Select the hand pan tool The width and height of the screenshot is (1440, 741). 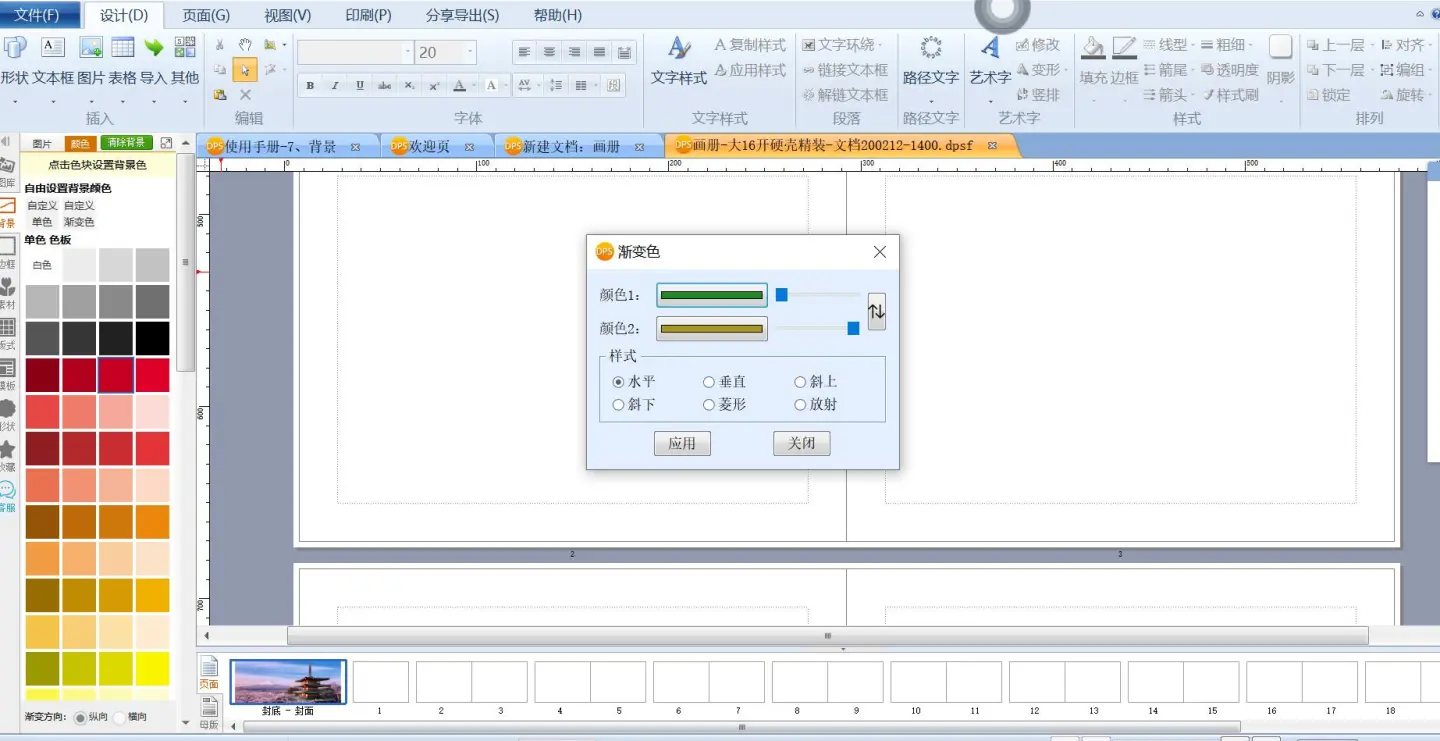(245, 45)
